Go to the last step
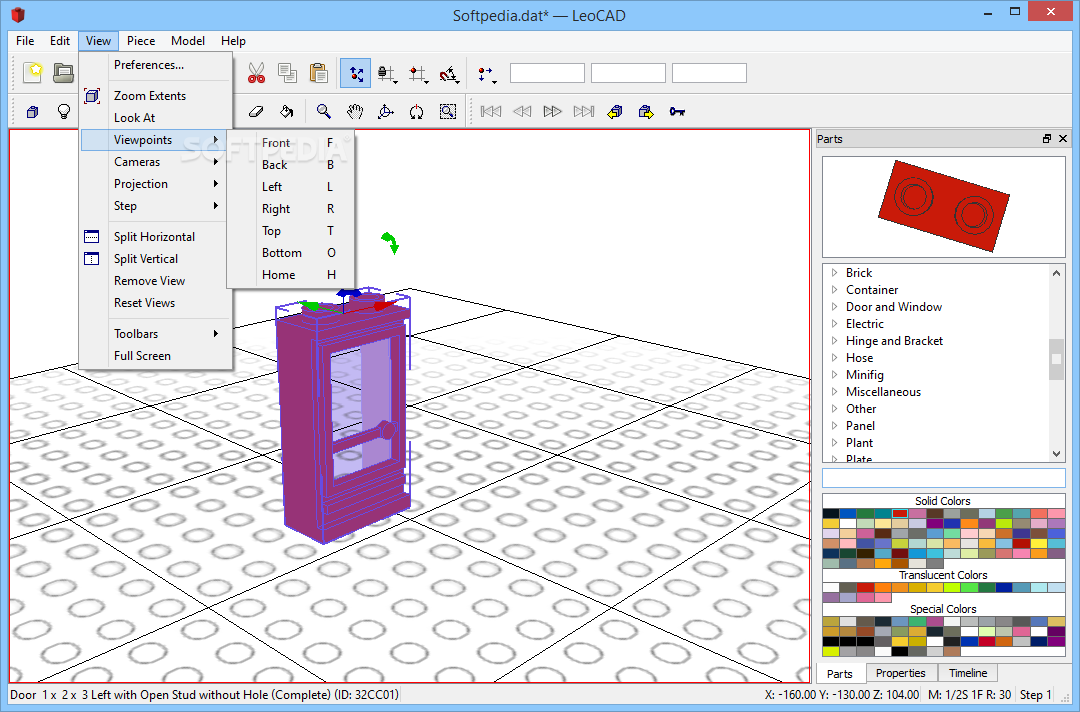The height and width of the screenshot is (712, 1080). [584, 112]
